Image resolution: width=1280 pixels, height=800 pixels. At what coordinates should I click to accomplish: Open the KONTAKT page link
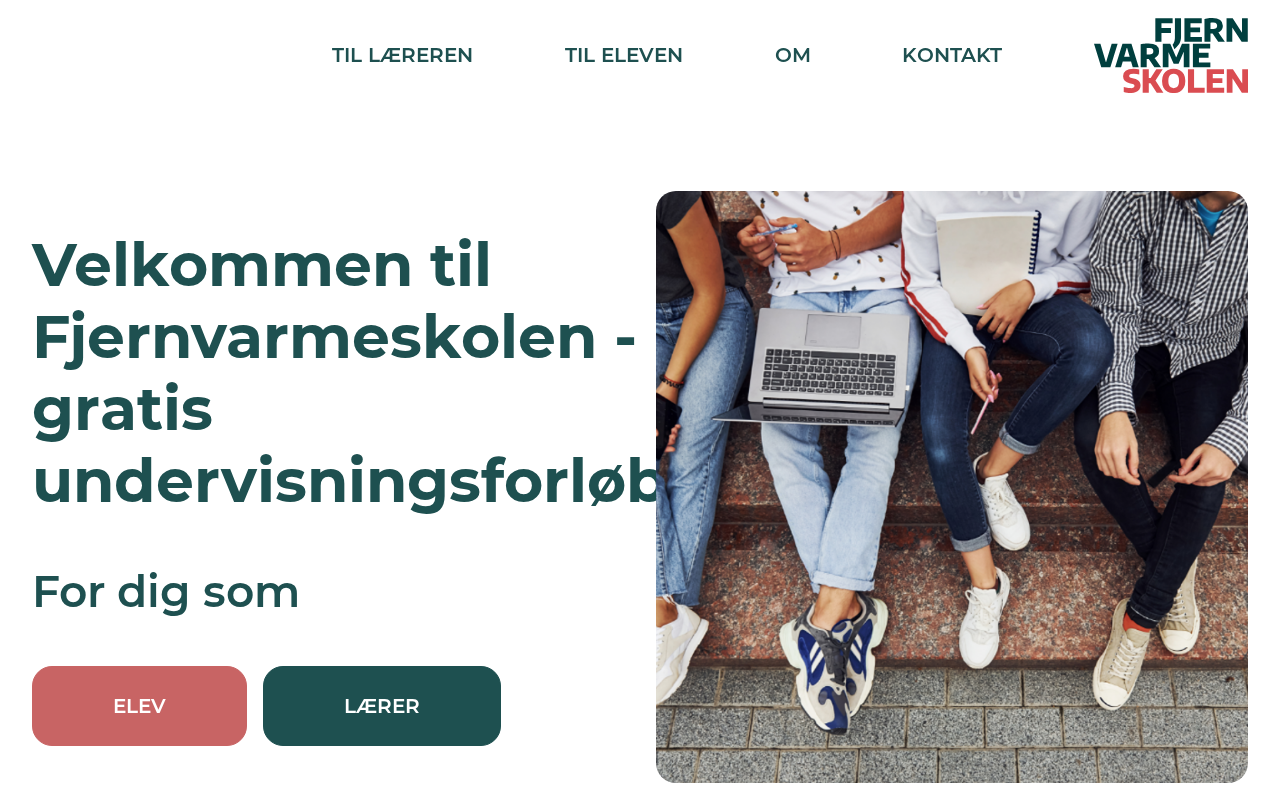pyautogui.click(x=952, y=55)
